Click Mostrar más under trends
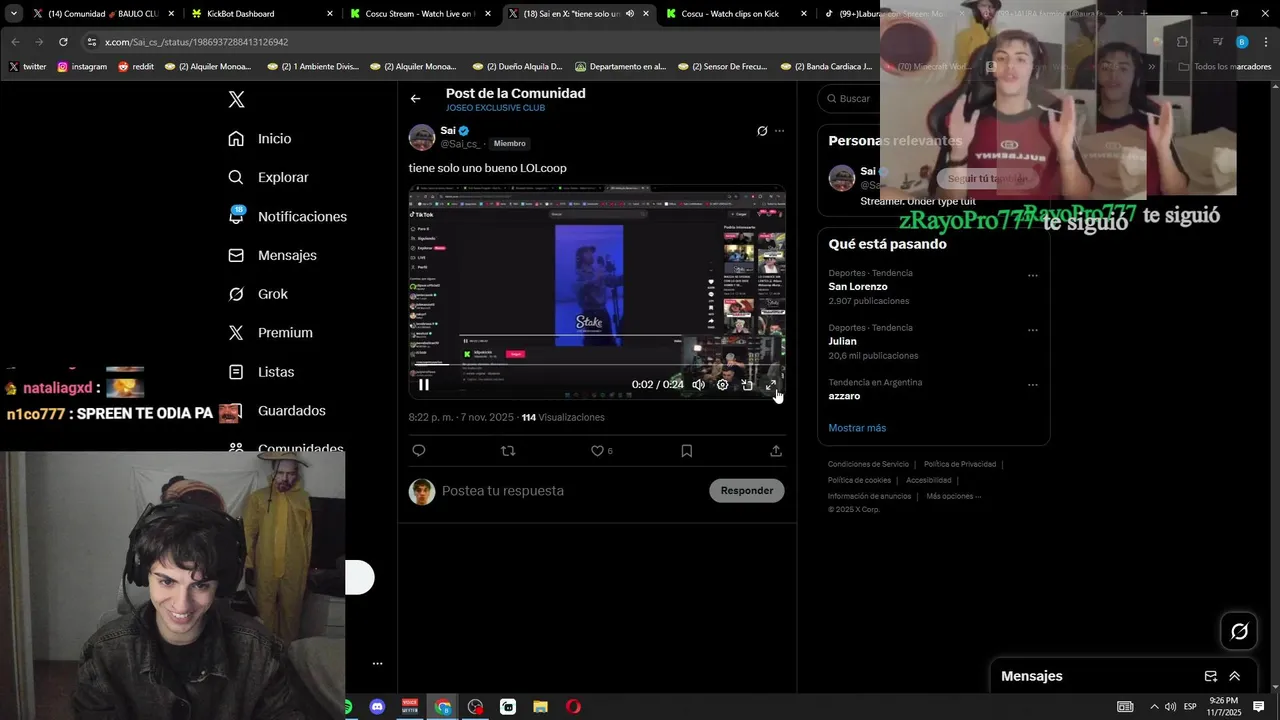Image resolution: width=1280 pixels, height=720 pixels. (x=857, y=428)
